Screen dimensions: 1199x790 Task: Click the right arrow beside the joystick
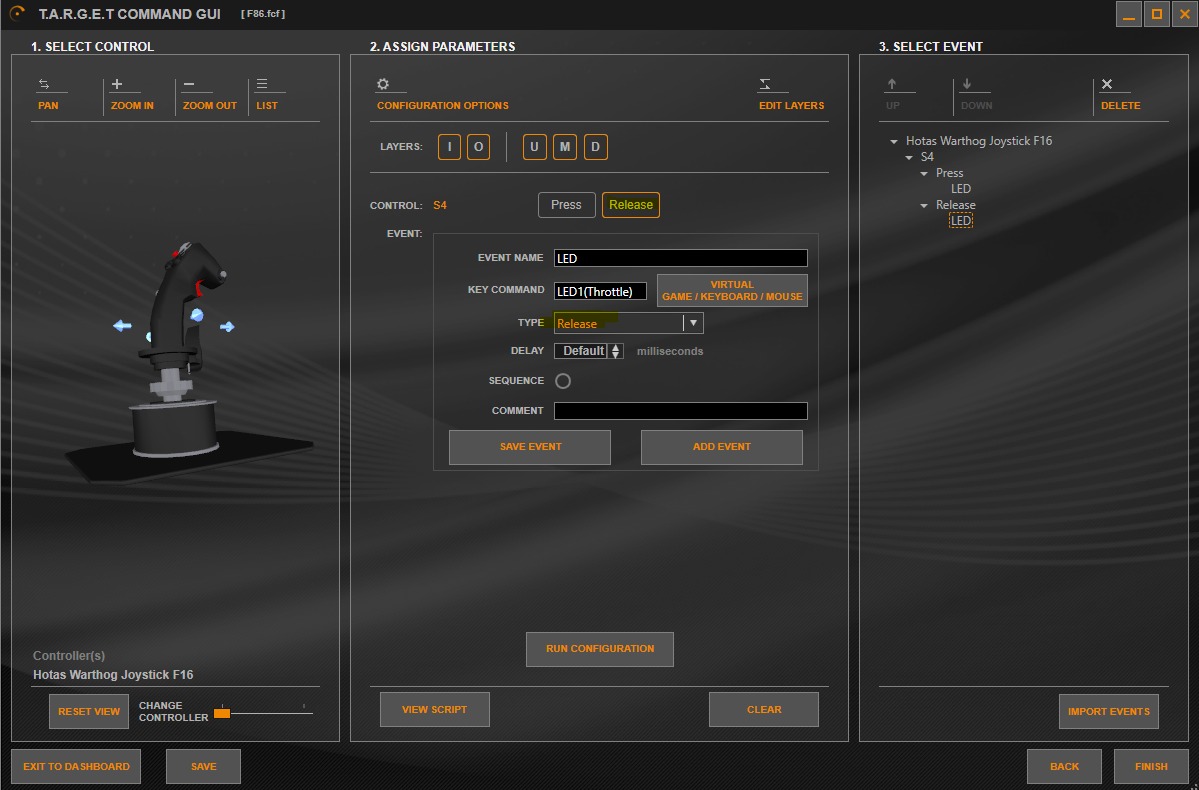pyautogui.click(x=228, y=327)
